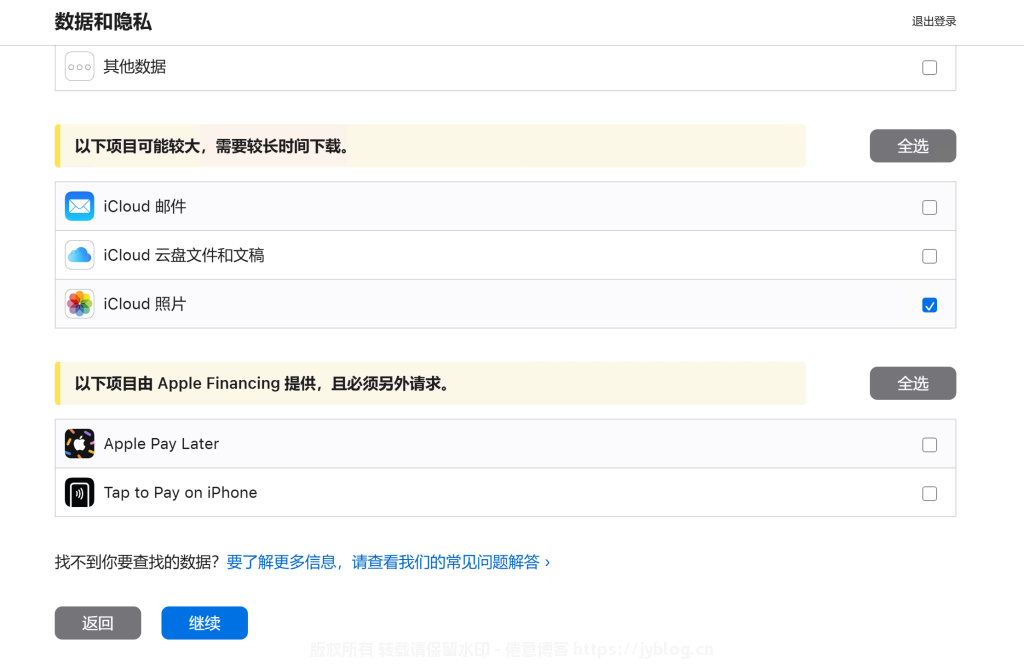This screenshot has height=669, width=1024.
Task: Click the iCloud 照片 photos icon
Action: coord(80,304)
